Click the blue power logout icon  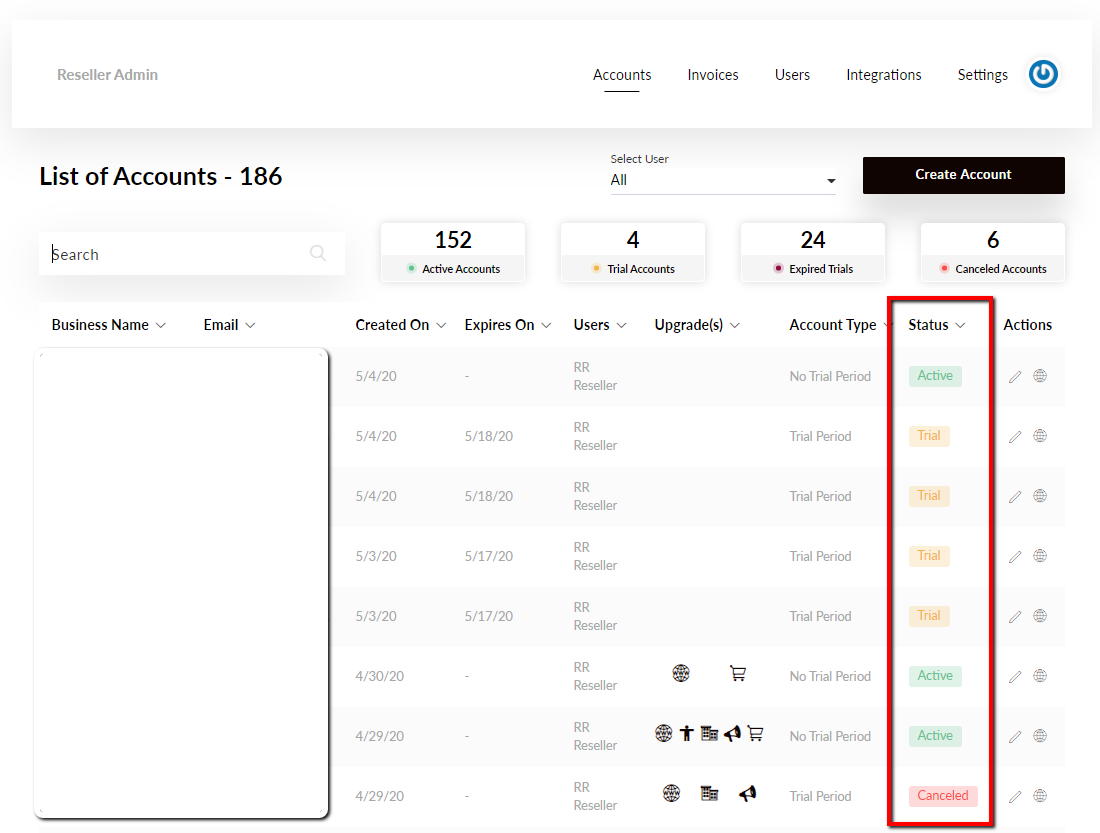[1042, 74]
